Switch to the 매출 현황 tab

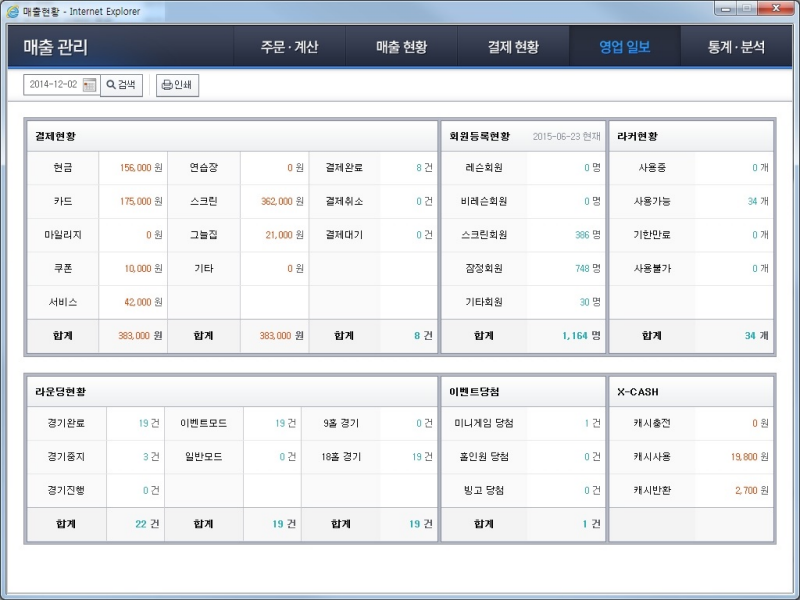(x=401, y=46)
